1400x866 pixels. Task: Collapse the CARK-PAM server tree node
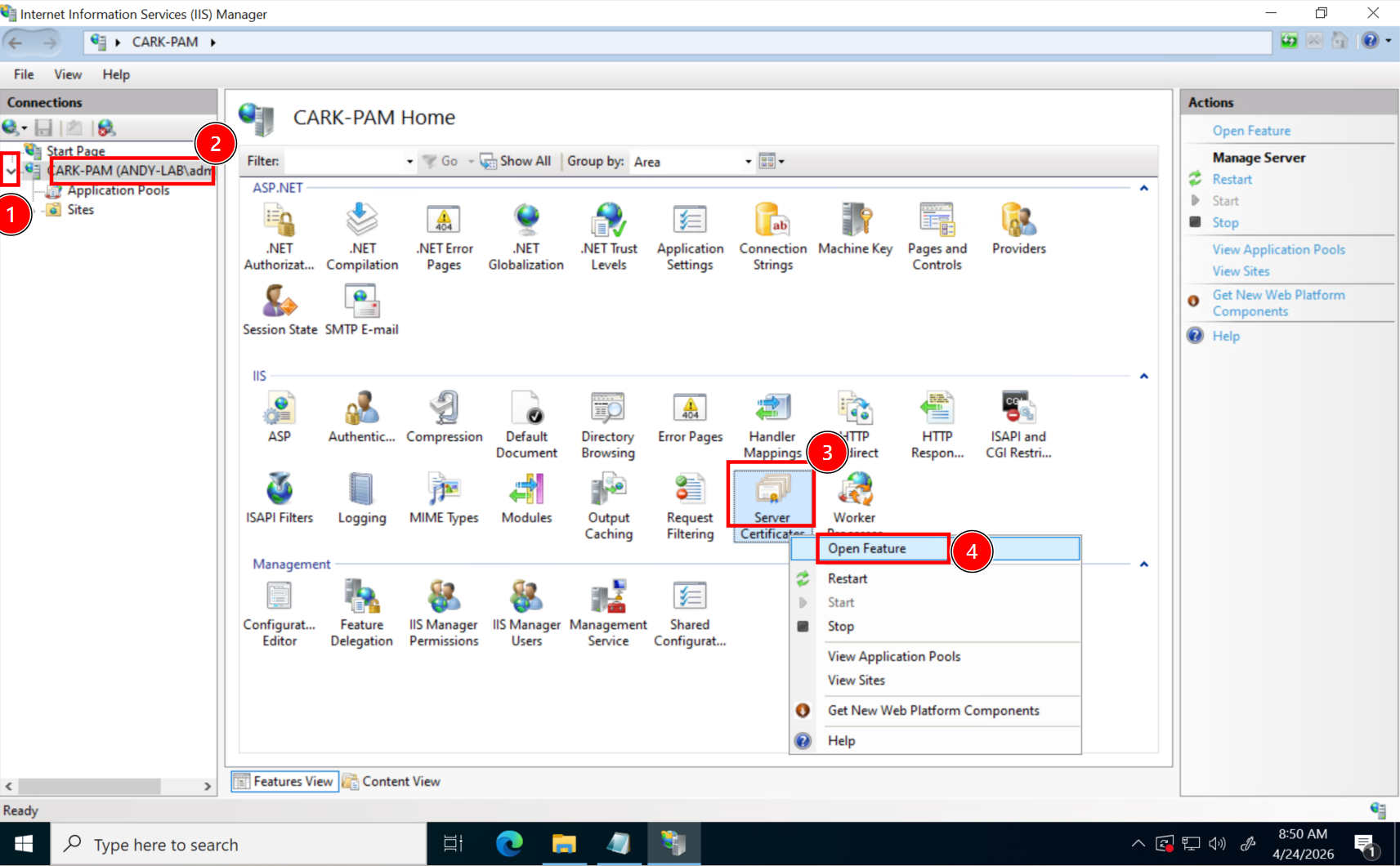tap(11, 171)
